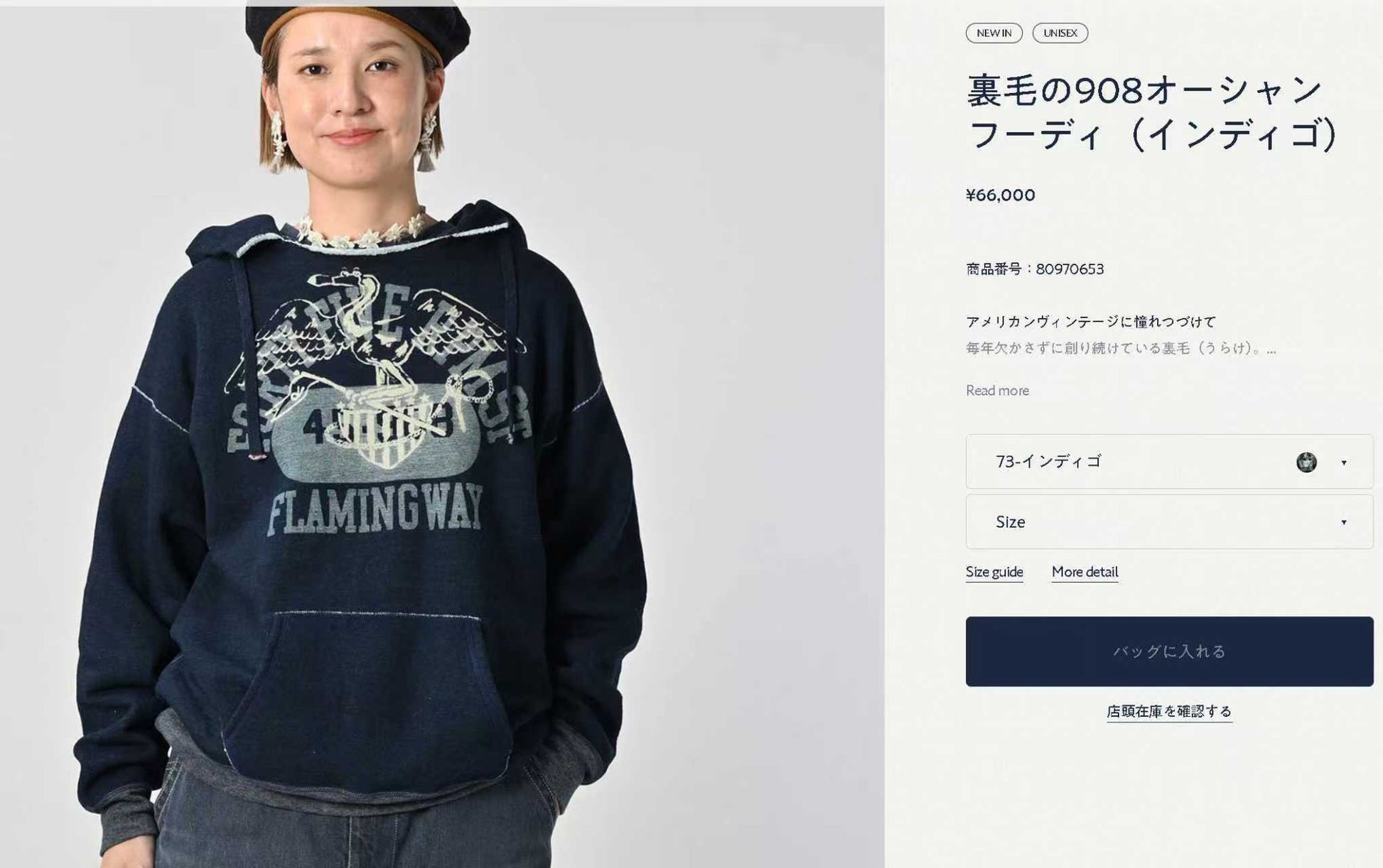The width and height of the screenshot is (1383, 868).
Task: Expand the description with Read more
Action: click(x=997, y=391)
